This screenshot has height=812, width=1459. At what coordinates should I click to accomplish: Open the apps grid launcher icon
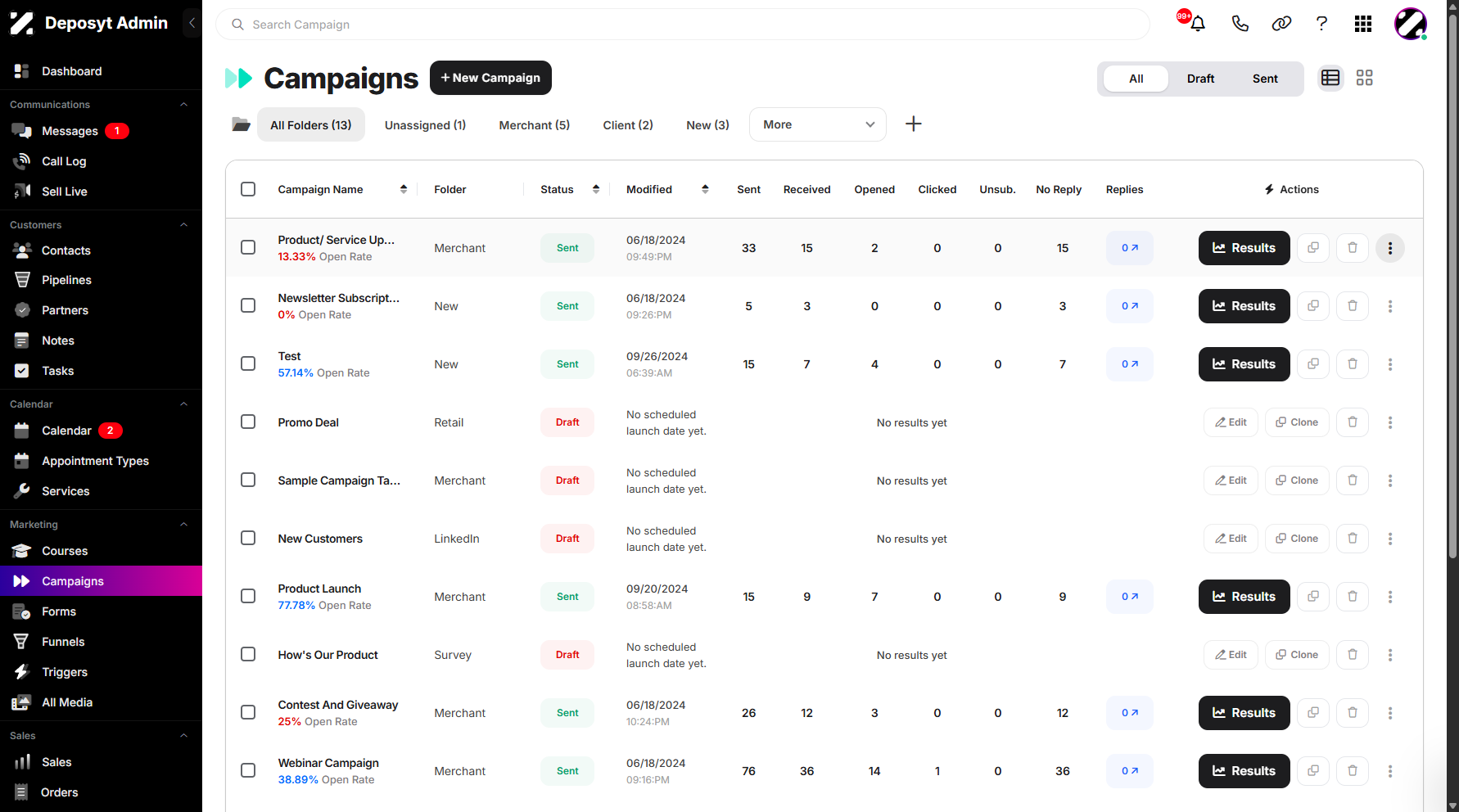[1363, 24]
